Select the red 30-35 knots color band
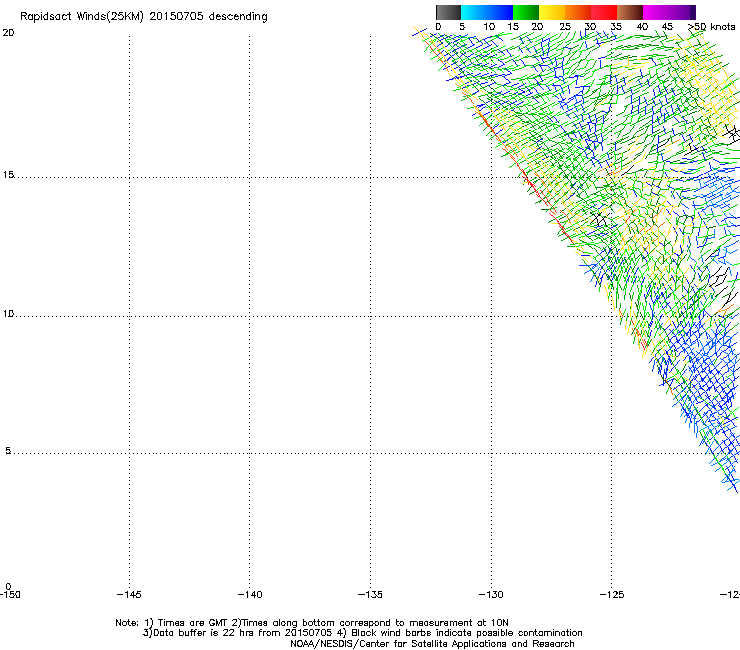Image resolution: width=740 pixels, height=650 pixels. pyautogui.click(x=604, y=12)
